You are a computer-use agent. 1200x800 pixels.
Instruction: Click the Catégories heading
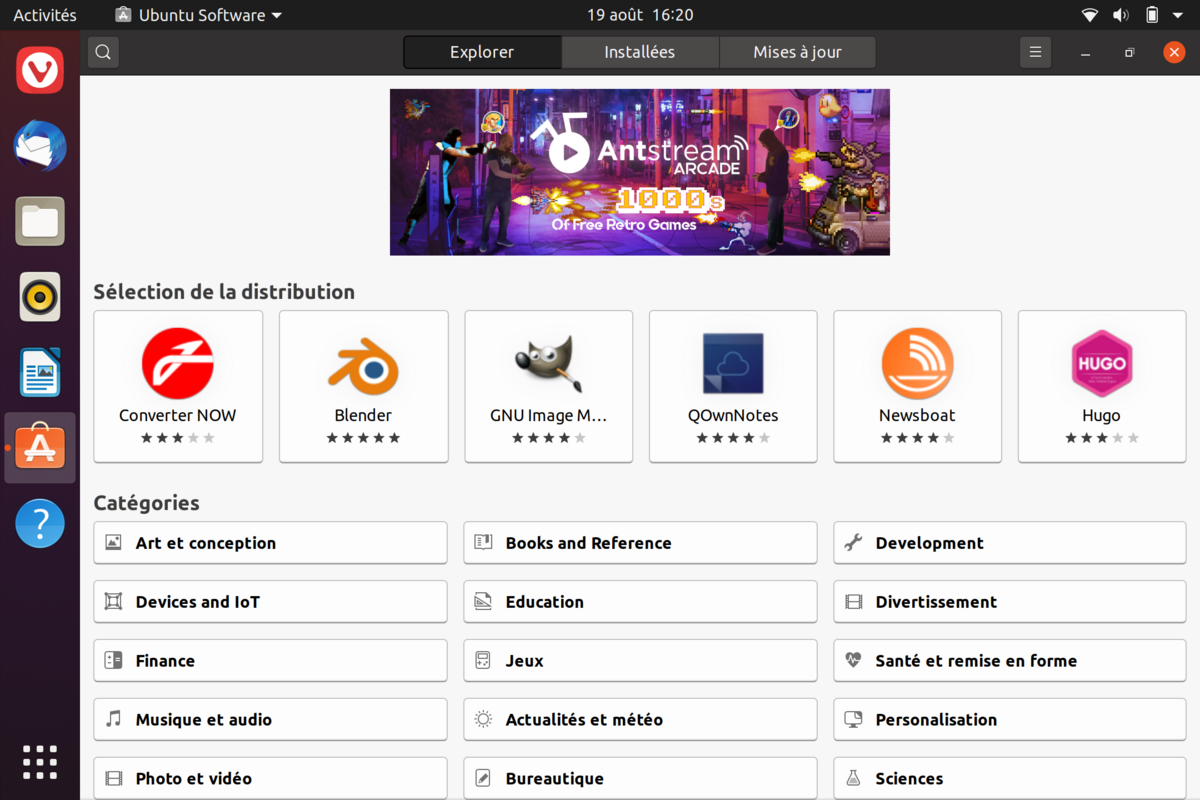click(146, 503)
